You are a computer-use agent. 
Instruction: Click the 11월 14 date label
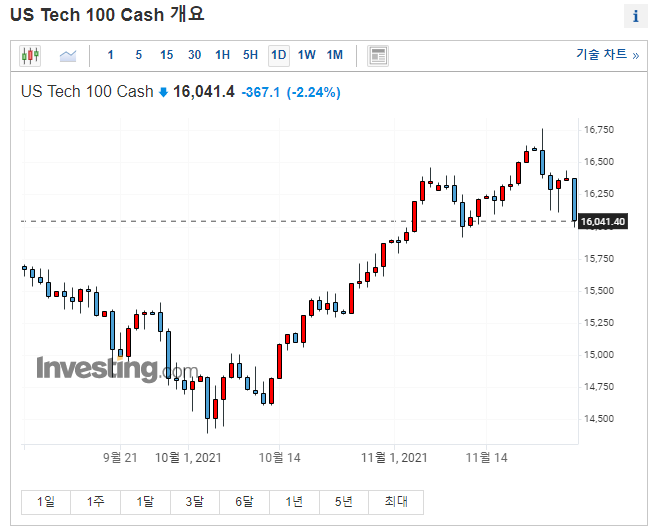tap(487, 458)
